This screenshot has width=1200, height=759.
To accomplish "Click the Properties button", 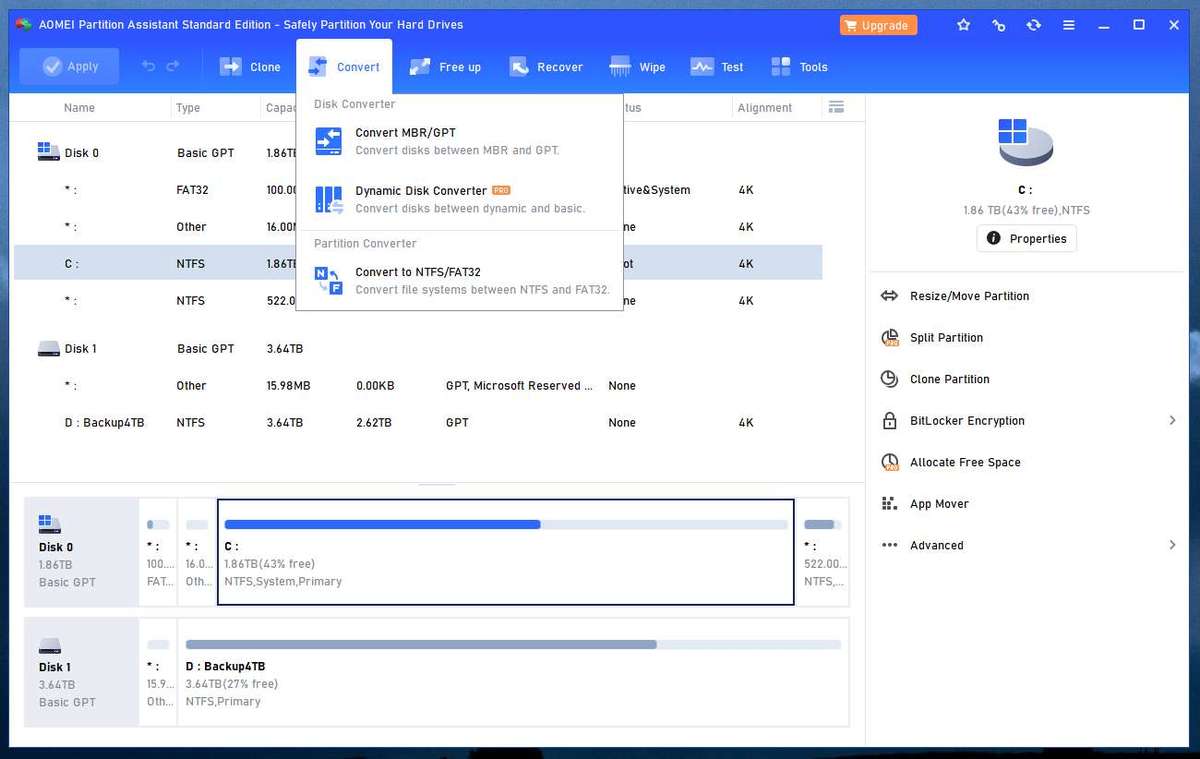I will click(1026, 239).
